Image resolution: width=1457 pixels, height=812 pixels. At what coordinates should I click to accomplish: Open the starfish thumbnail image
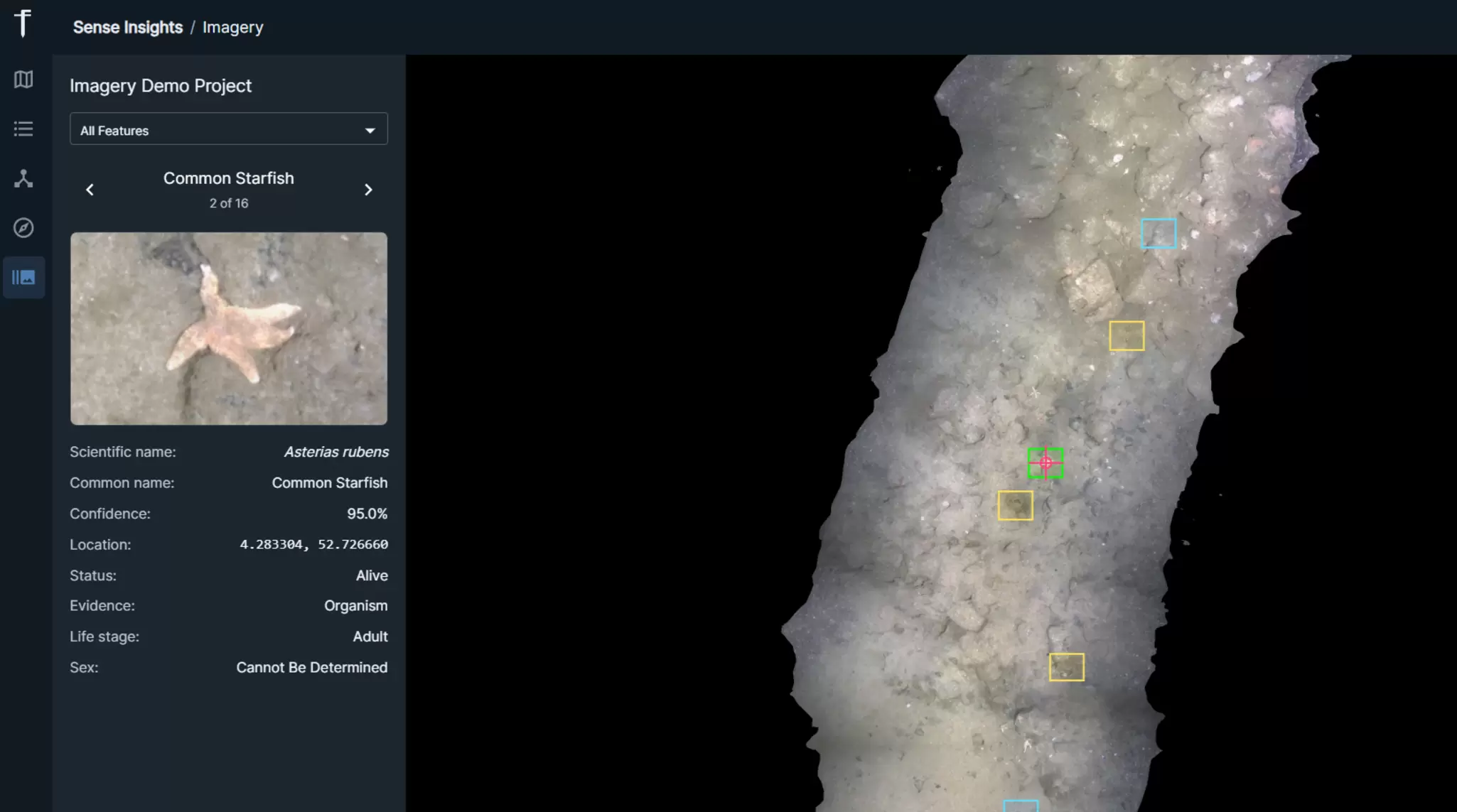tap(229, 328)
